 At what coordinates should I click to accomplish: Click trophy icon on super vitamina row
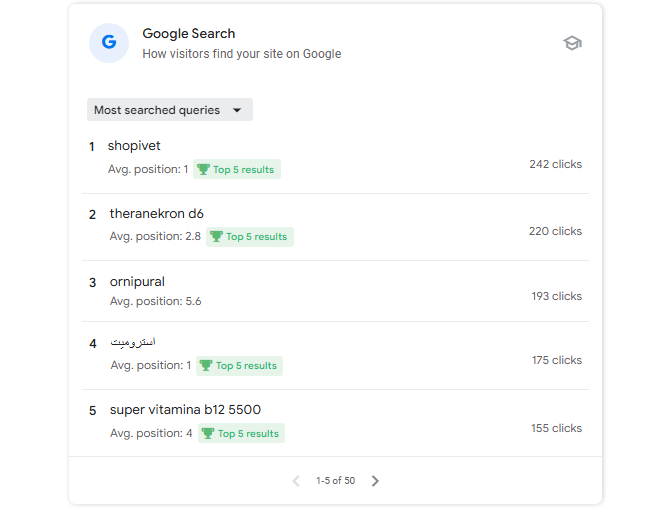(x=208, y=434)
